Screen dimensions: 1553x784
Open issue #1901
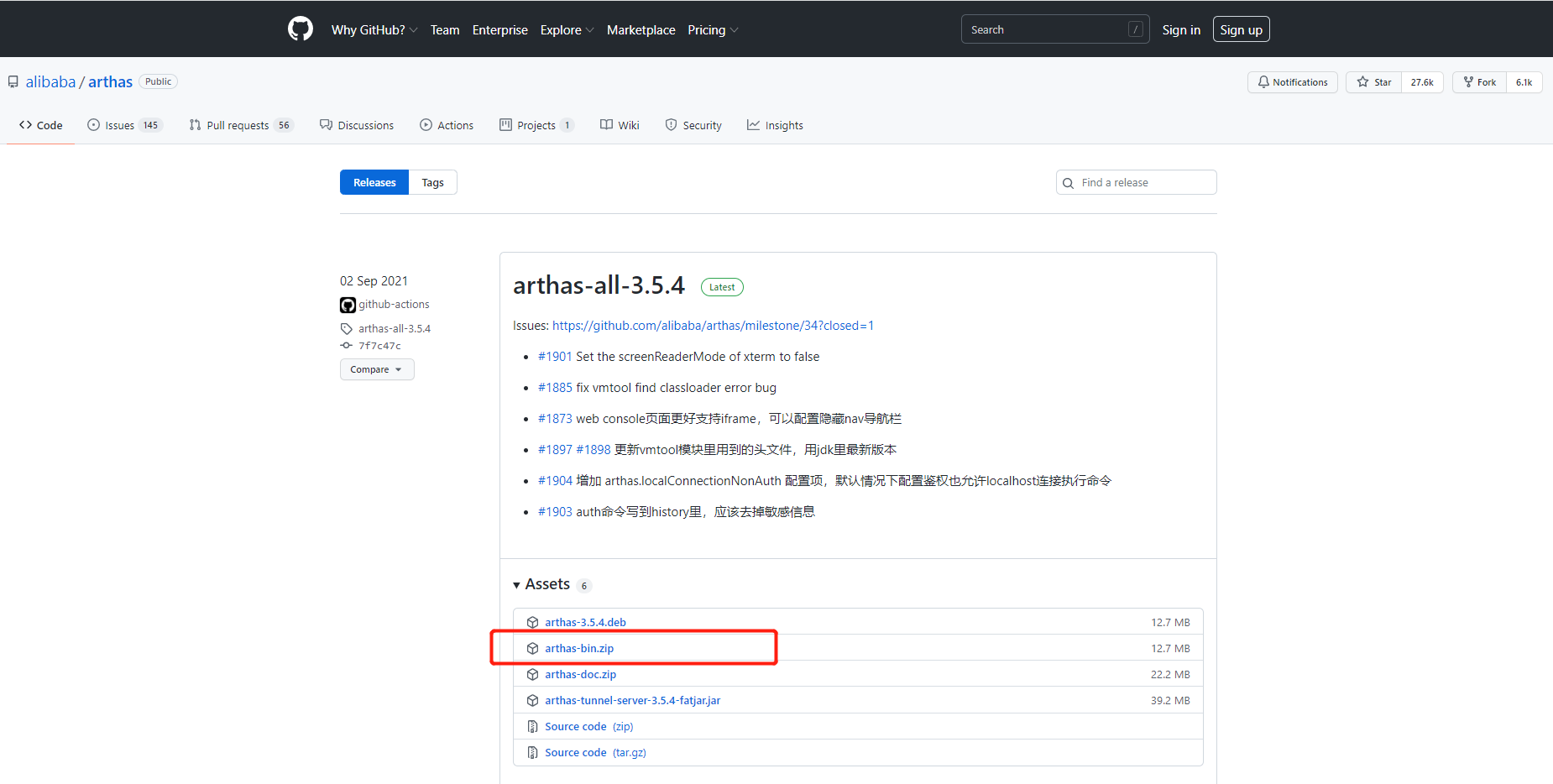point(555,357)
